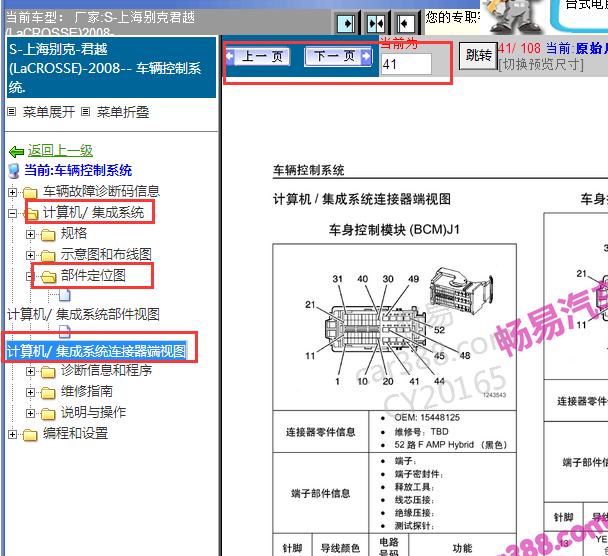The width and height of the screenshot is (608, 556).
Task: Click the 跳转 jump button
Action: click(478, 56)
